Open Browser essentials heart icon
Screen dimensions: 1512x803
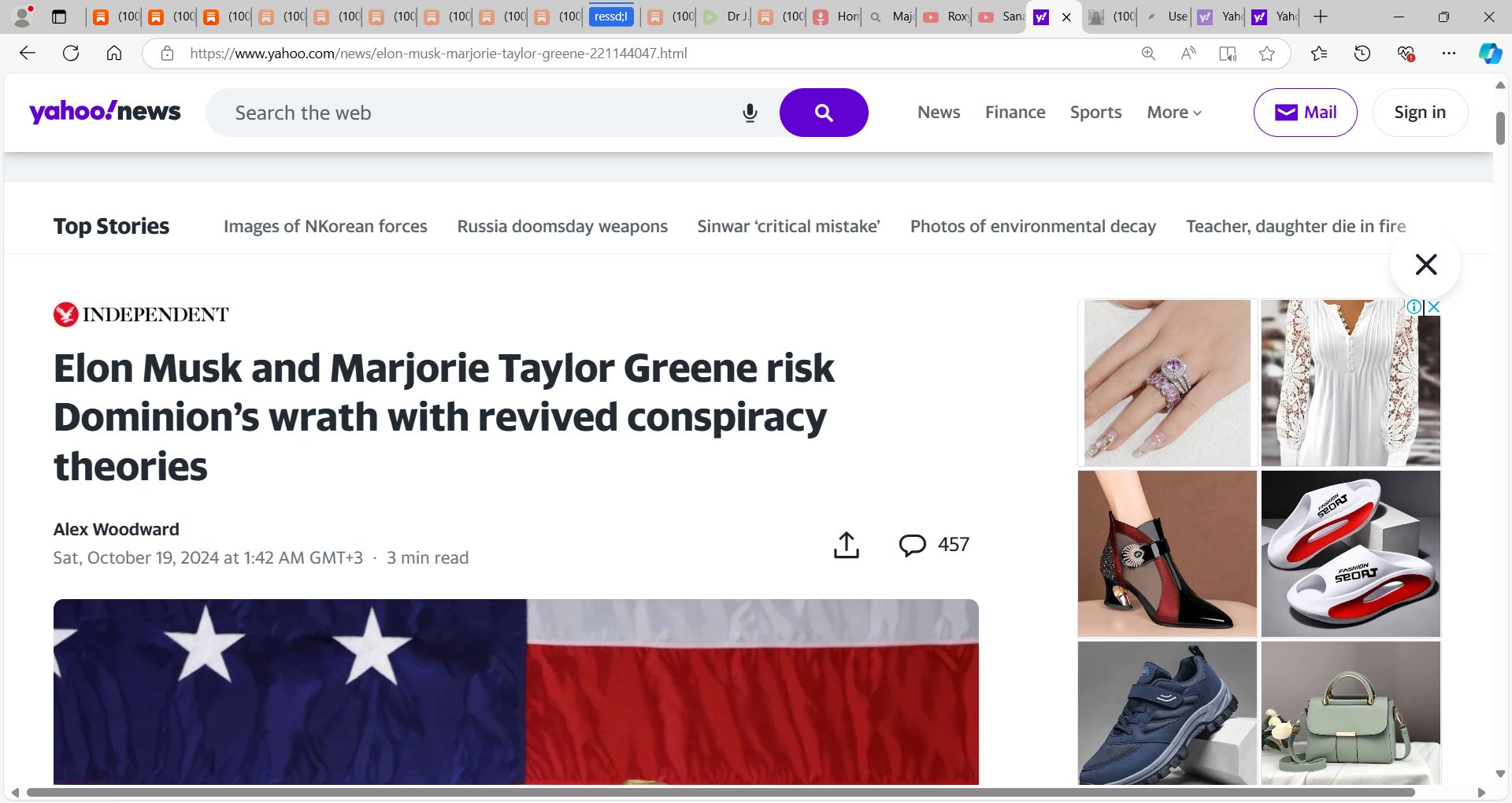(x=1406, y=54)
